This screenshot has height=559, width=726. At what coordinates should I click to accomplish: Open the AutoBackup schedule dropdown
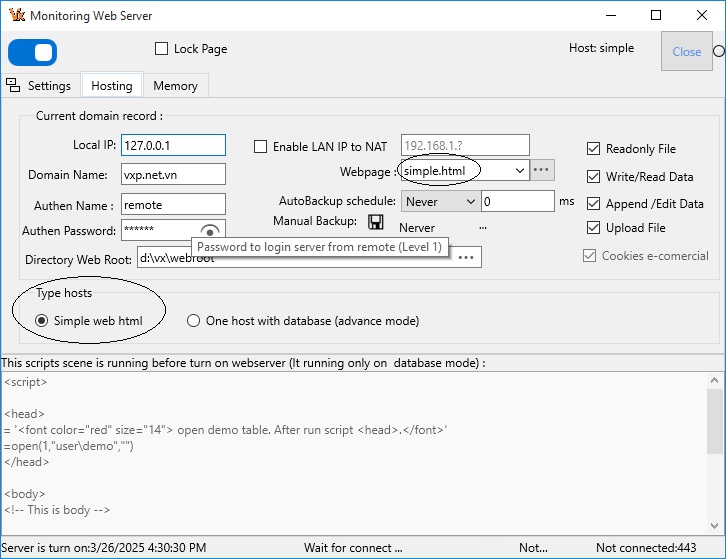pyautogui.click(x=471, y=201)
